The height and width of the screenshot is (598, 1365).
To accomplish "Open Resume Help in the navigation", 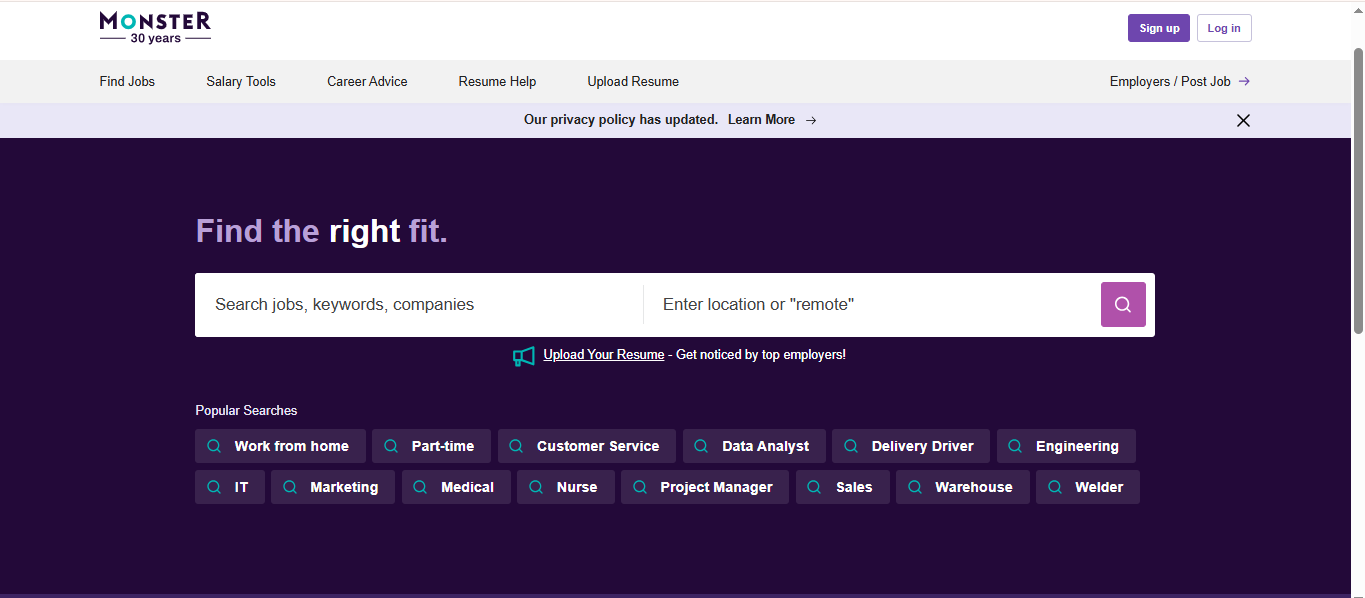I will pos(497,82).
